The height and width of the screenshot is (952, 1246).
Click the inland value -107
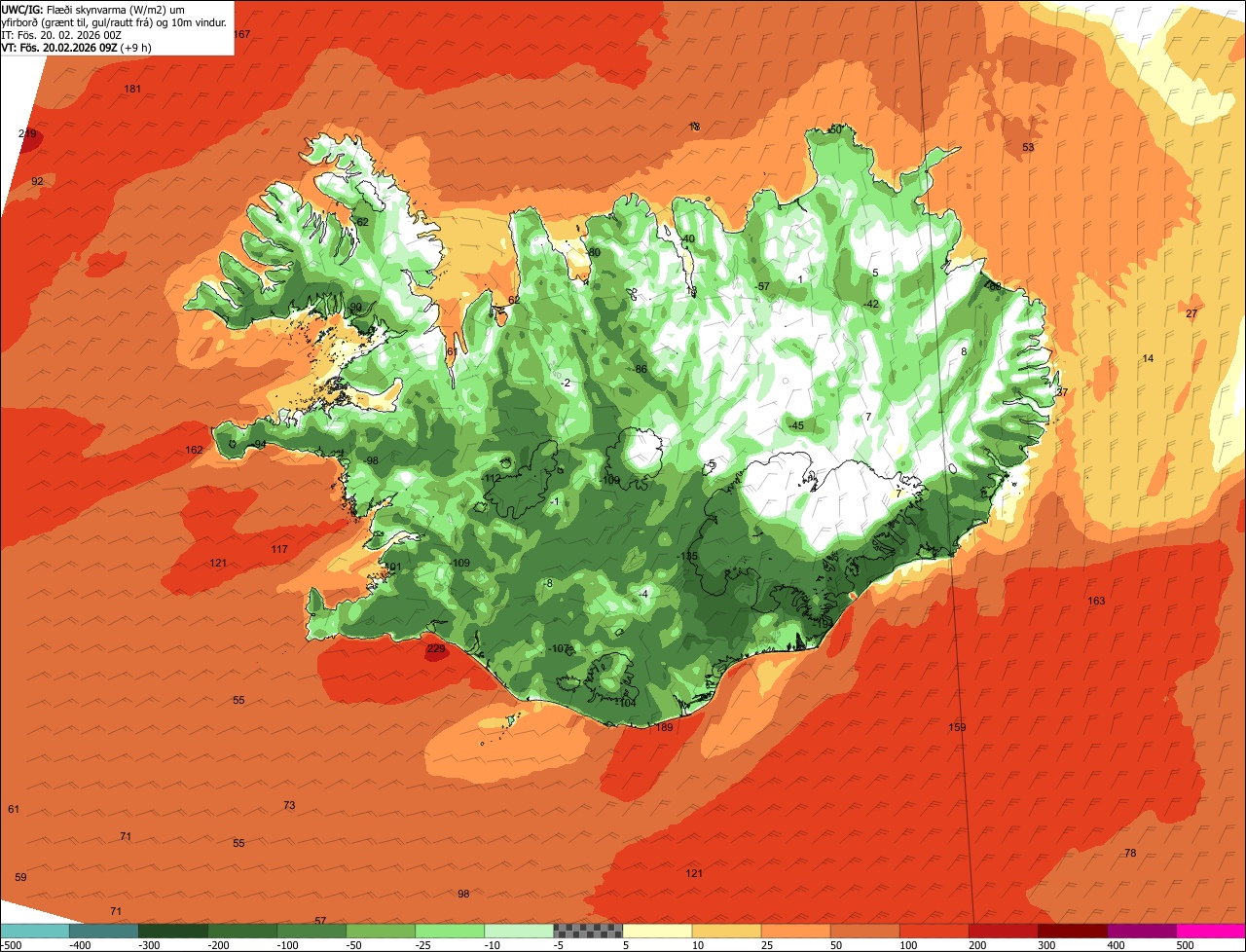tap(559, 649)
